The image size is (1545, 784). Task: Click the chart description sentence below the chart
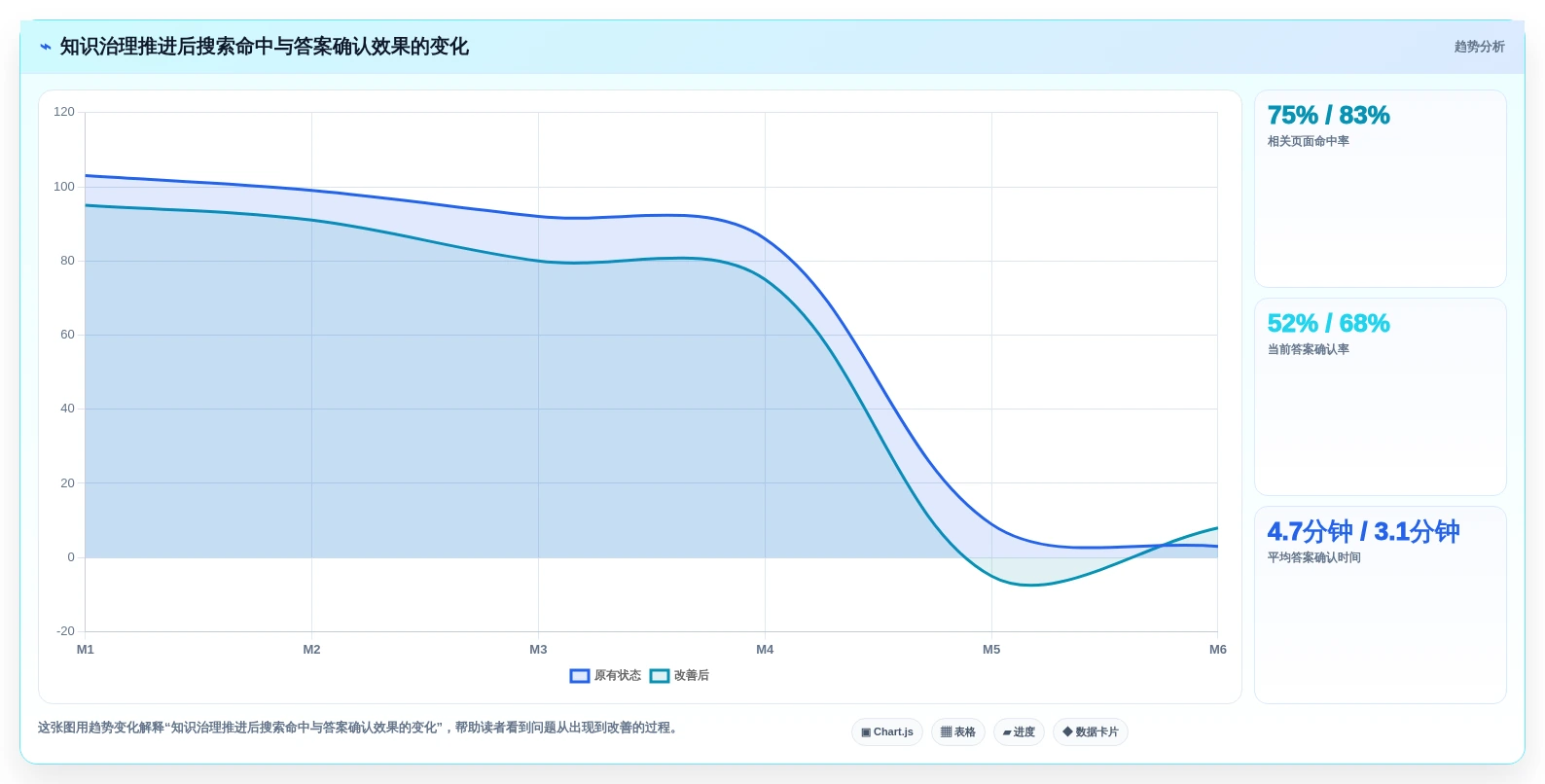pos(359,728)
